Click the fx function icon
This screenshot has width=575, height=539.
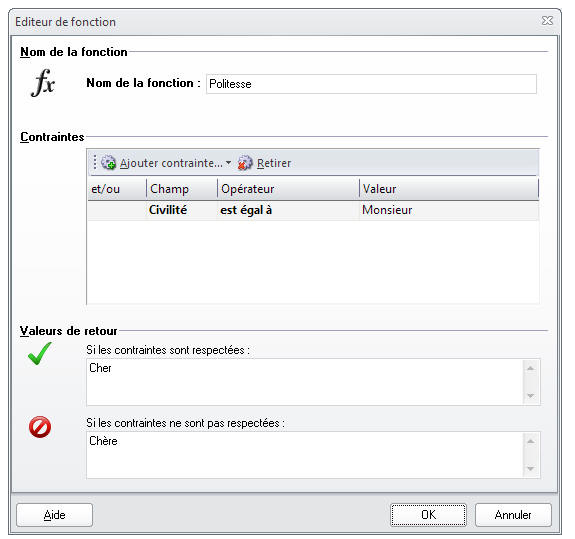(x=43, y=83)
